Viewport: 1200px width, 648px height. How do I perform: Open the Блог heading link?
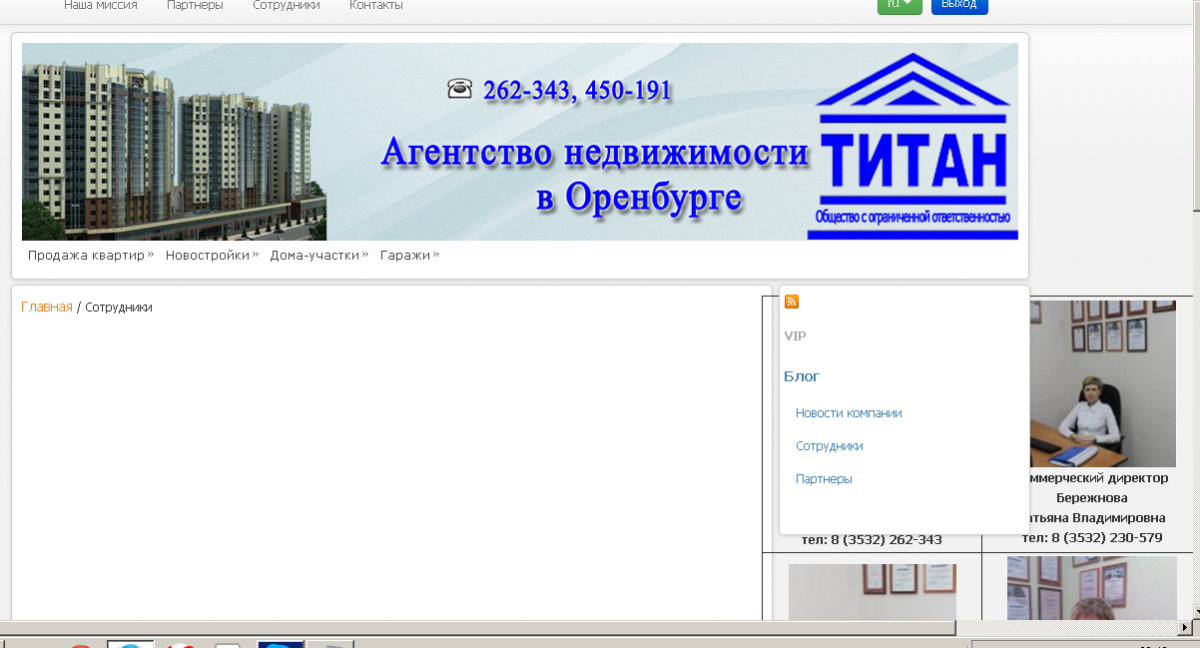tap(802, 376)
